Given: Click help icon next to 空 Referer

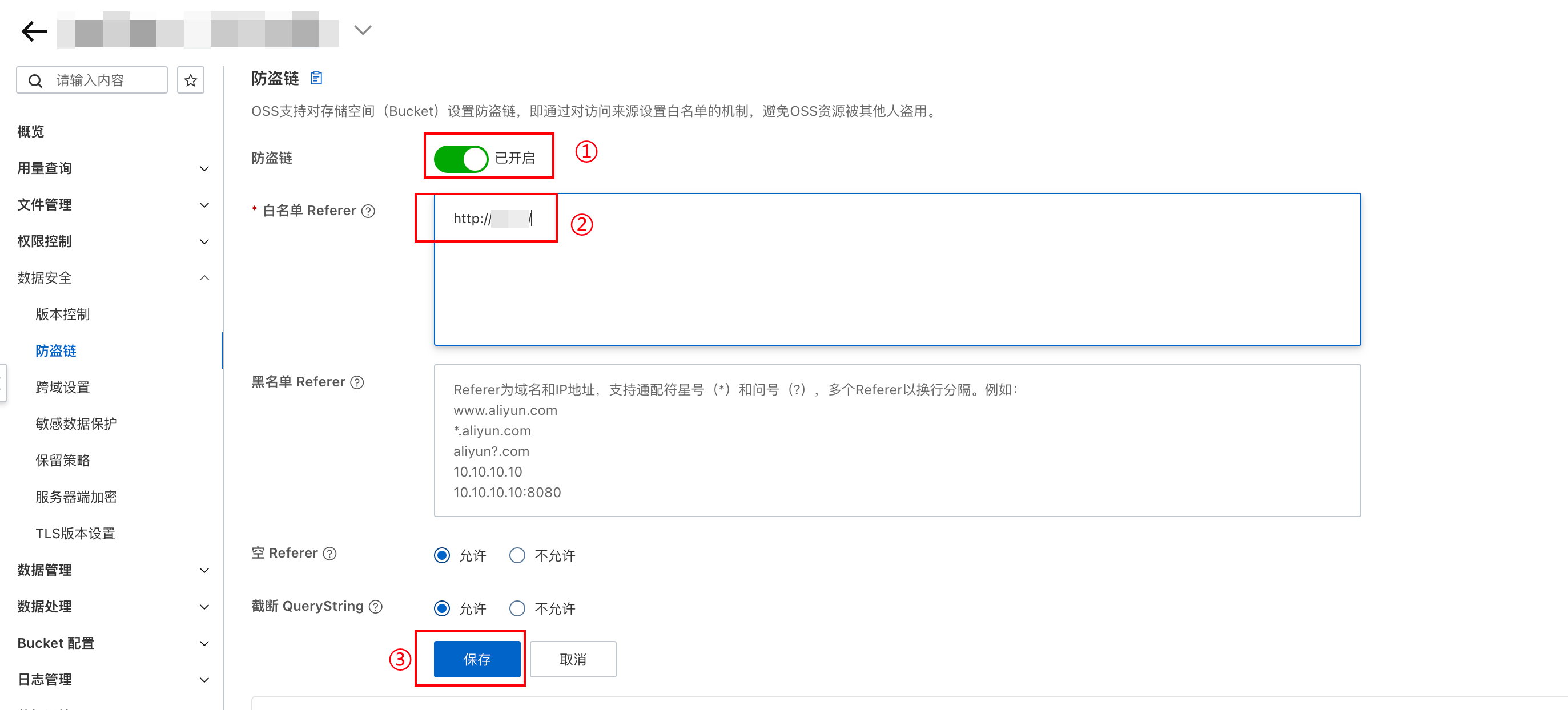Looking at the screenshot, I should [329, 554].
